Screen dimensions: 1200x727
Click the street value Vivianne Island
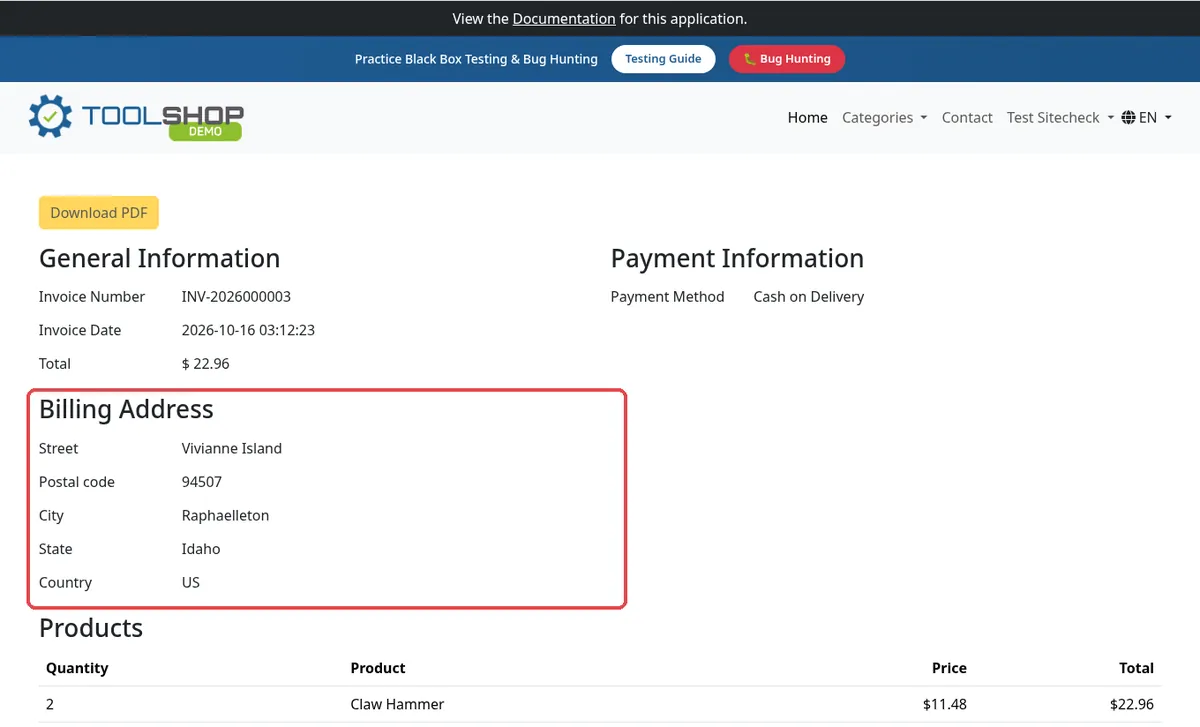click(232, 449)
